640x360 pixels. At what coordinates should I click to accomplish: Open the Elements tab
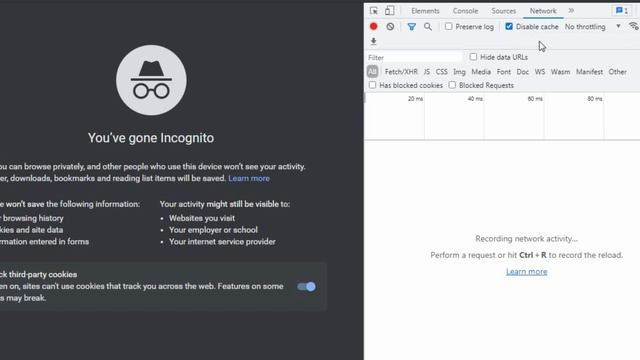tap(425, 11)
